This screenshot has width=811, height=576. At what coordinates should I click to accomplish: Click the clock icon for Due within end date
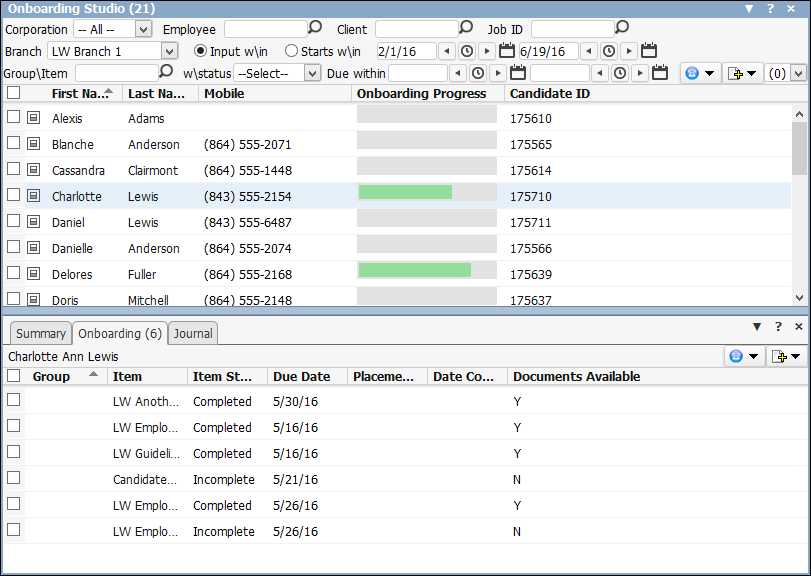(620, 73)
